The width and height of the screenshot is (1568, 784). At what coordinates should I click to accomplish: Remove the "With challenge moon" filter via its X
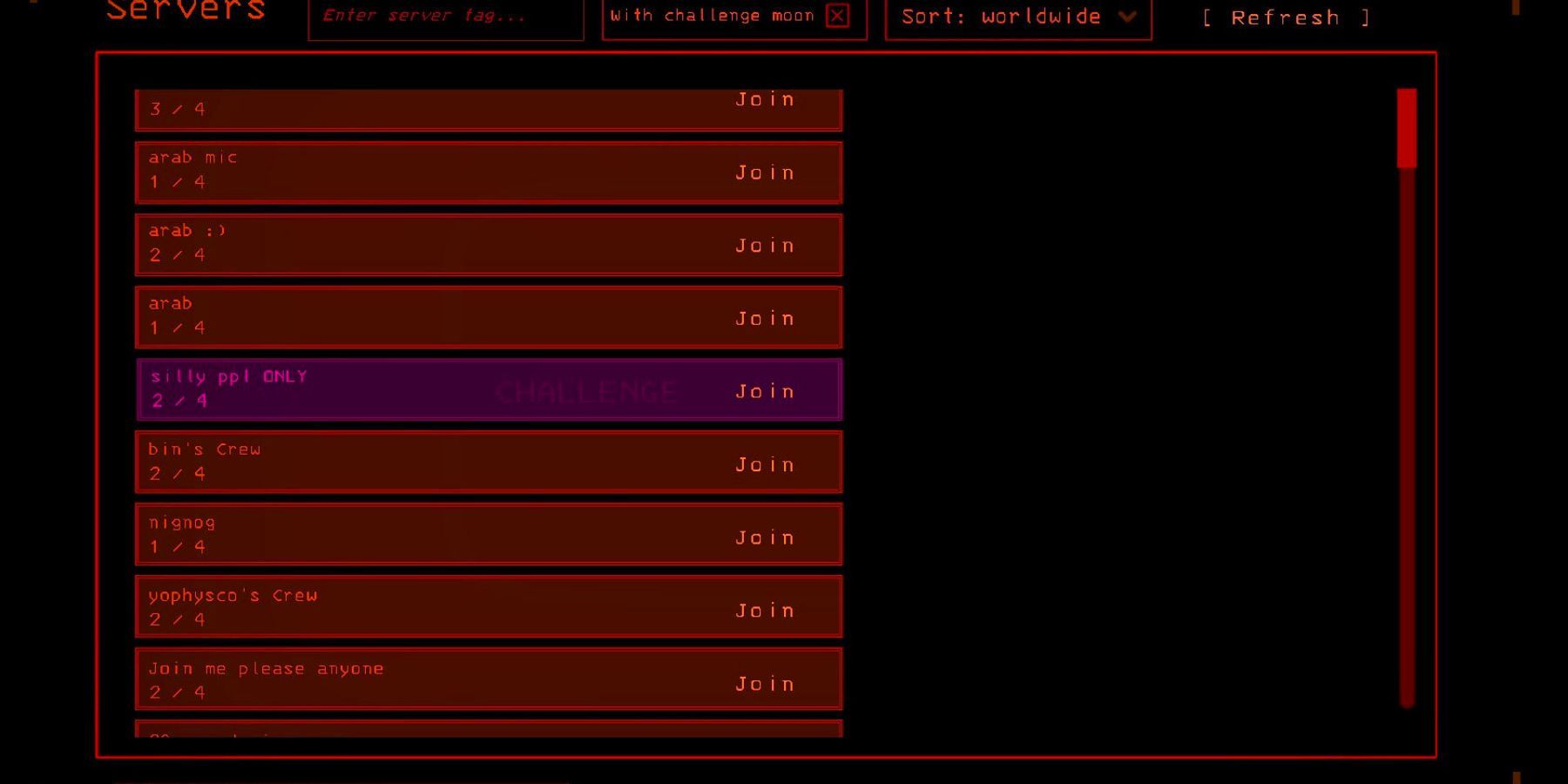(836, 16)
